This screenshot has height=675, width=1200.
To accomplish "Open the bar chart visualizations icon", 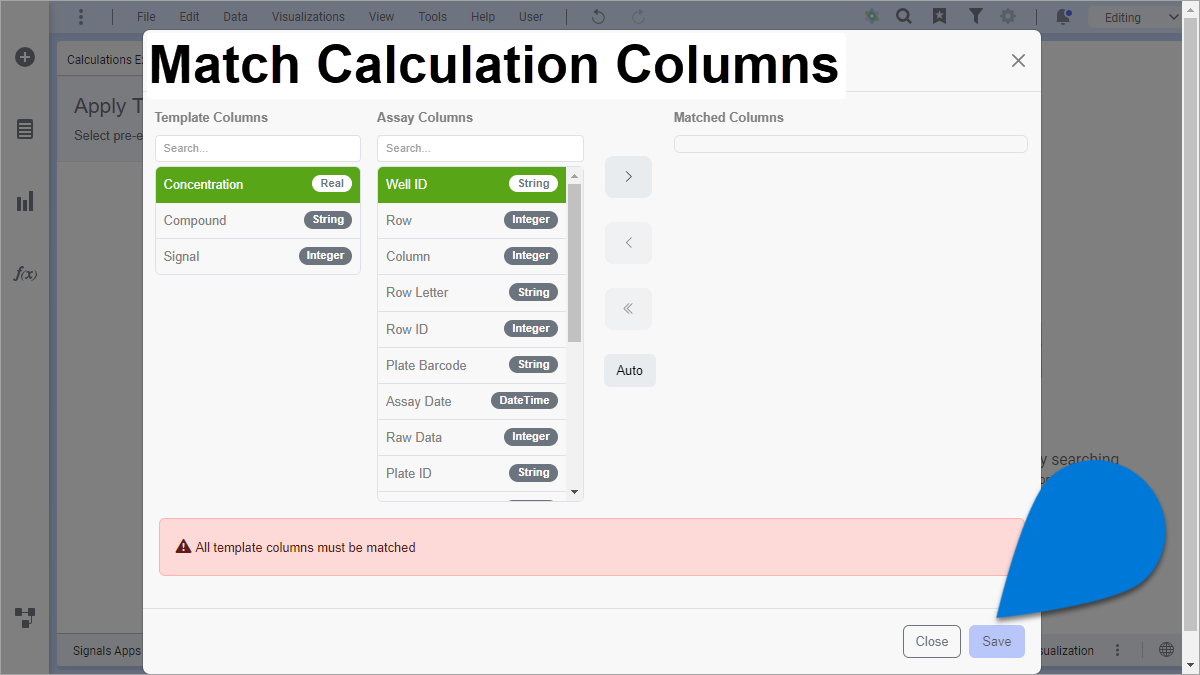I will [25, 201].
